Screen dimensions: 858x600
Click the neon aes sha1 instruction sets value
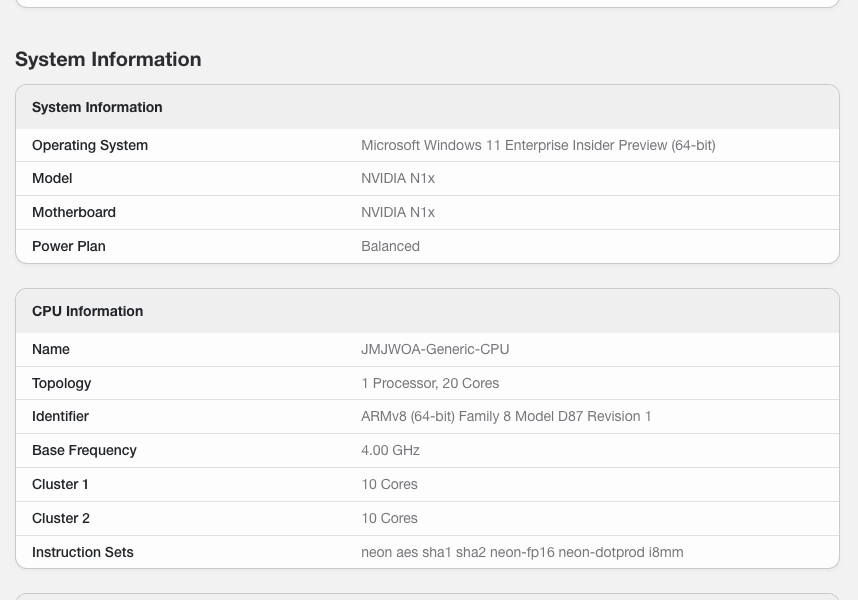coord(522,552)
